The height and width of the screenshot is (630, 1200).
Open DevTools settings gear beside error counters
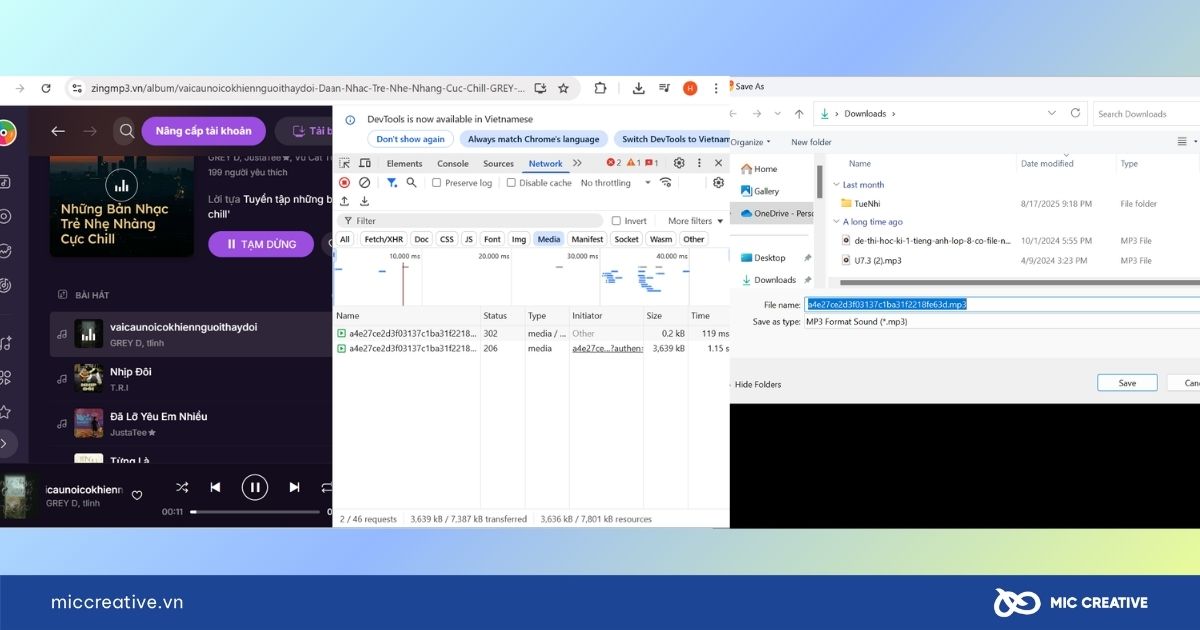click(679, 163)
